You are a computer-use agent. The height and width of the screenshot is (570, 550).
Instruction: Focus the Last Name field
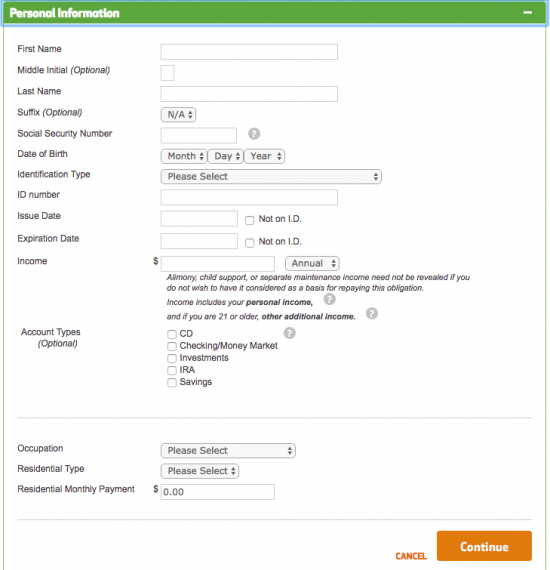[x=249, y=94]
